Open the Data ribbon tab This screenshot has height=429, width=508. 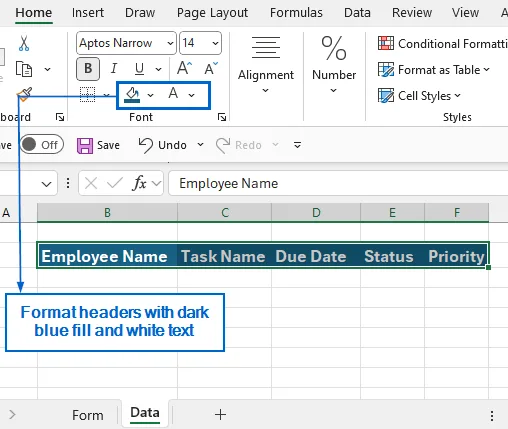[x=357, y=13]
